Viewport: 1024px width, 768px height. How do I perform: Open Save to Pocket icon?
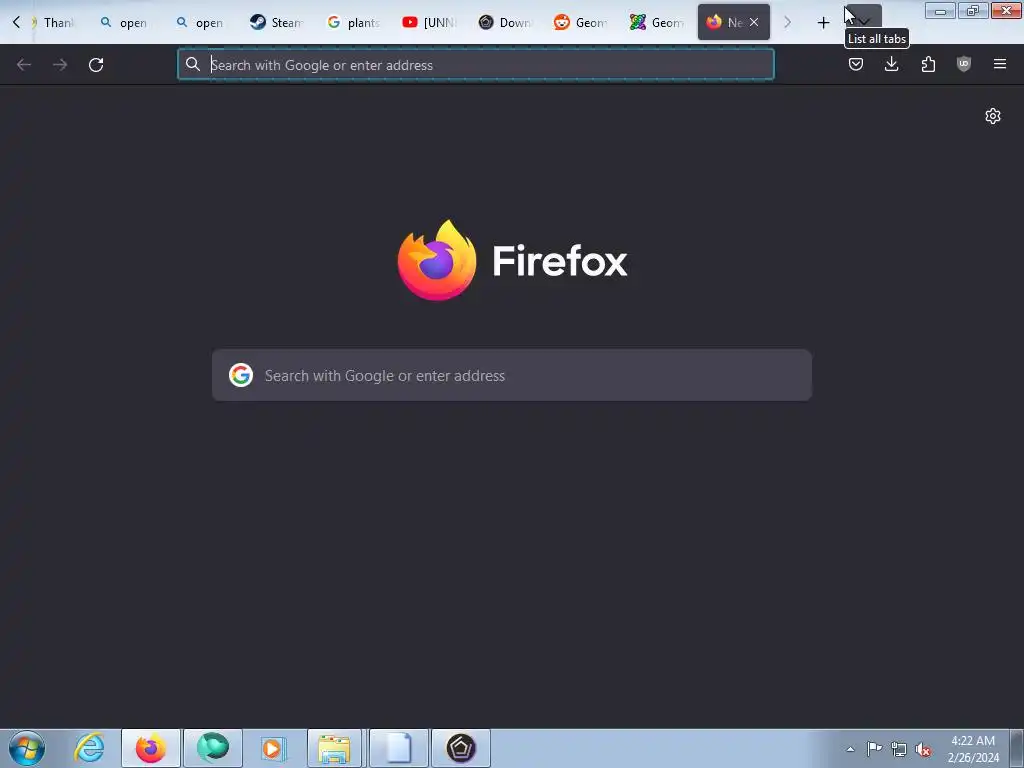(x=856, y=64)
